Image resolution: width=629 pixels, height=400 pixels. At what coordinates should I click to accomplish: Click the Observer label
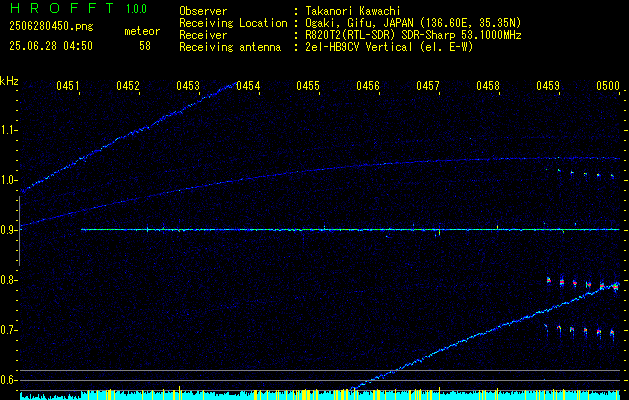[x=203, y=11]
